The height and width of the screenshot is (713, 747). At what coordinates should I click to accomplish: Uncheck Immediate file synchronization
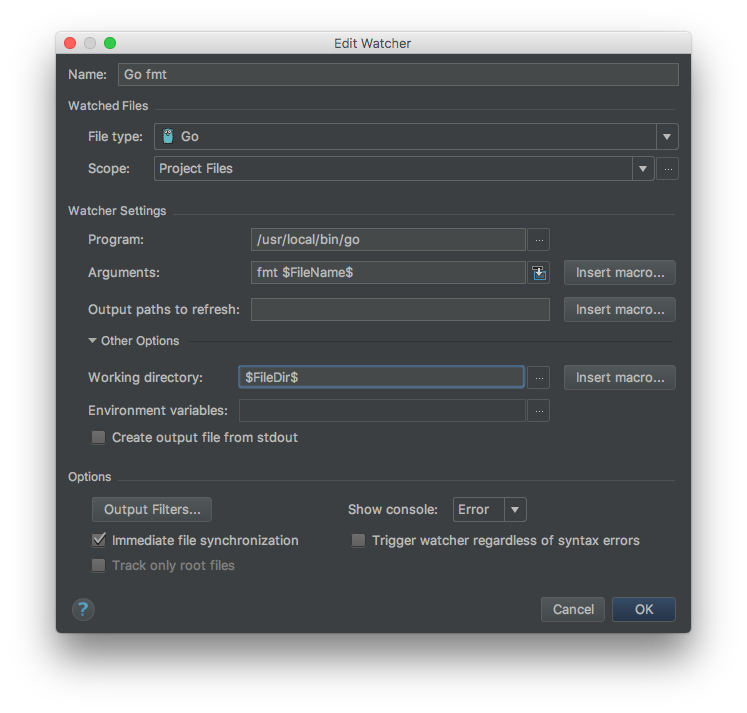99,540
